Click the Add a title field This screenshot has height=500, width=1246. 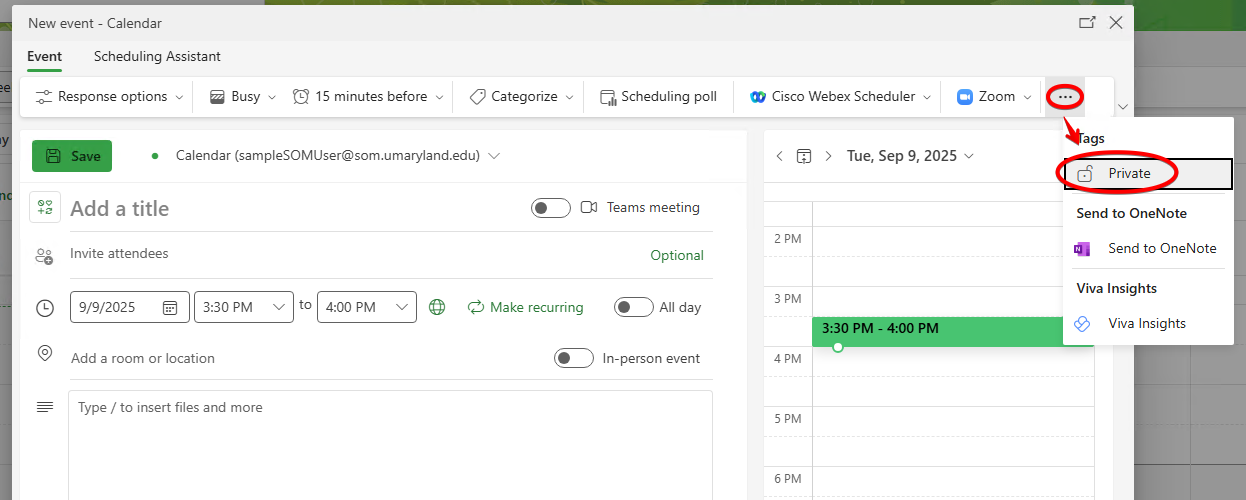[x=290, y=209]
